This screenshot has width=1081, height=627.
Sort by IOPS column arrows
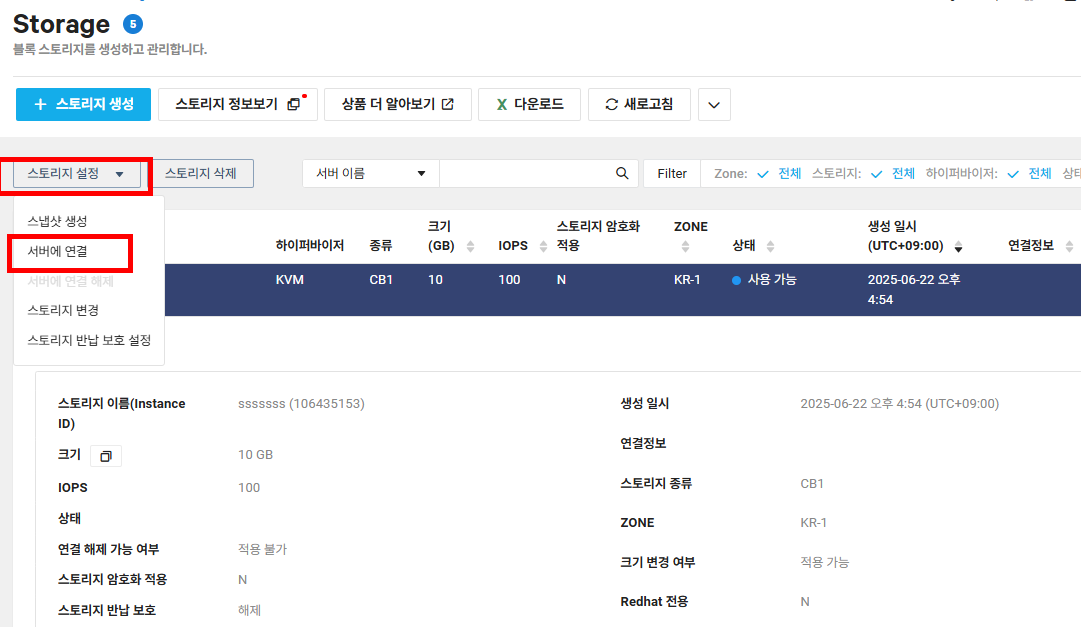click(x=543, y=246)
